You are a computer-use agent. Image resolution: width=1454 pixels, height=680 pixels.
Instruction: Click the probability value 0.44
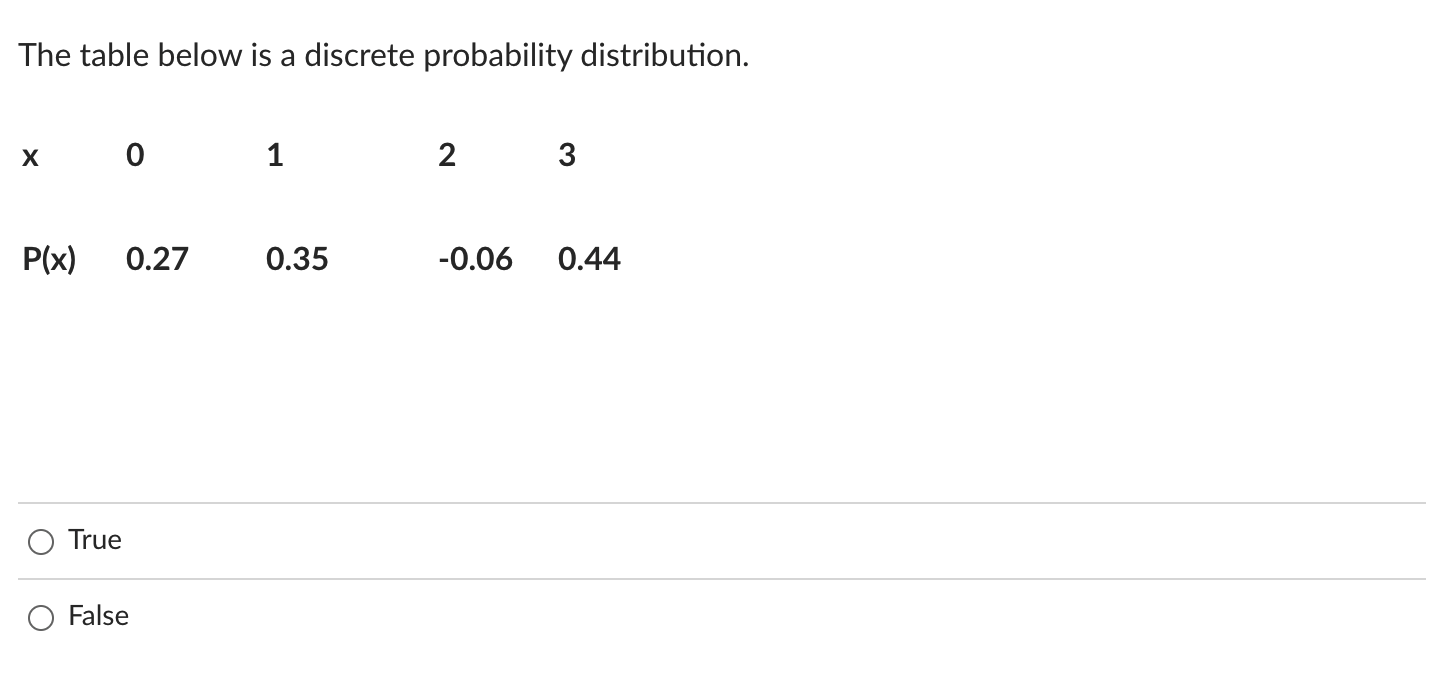(x=590, y=259)
